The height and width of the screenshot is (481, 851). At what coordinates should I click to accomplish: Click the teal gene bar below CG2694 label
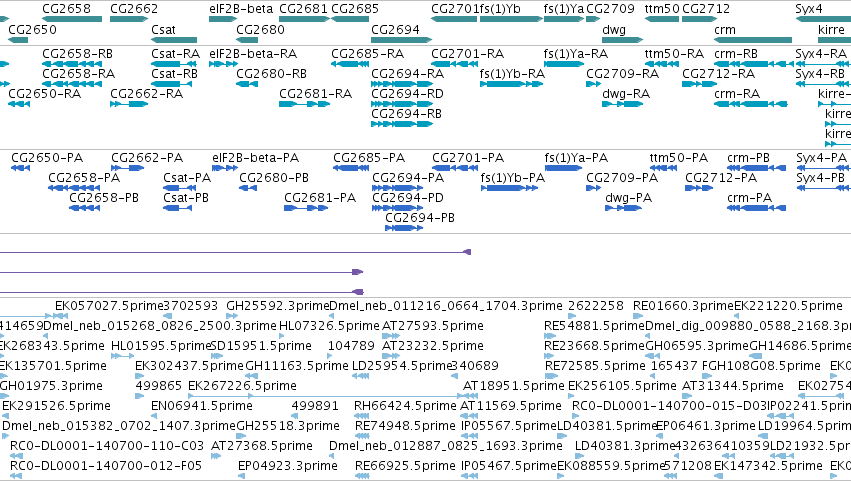pyautogui.click(x=401, y=40)
